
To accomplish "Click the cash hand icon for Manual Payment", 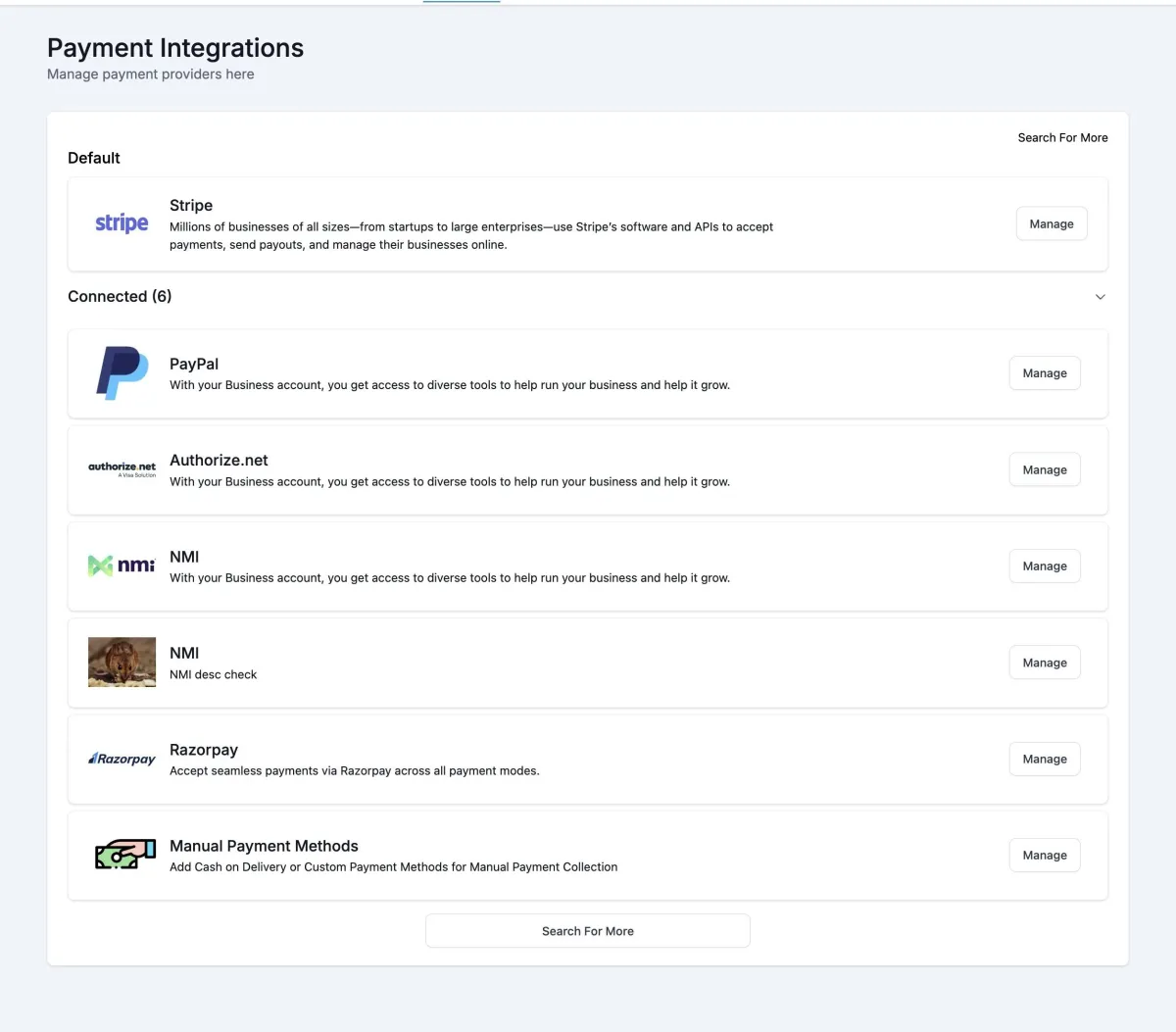I will tap(124, 855).
